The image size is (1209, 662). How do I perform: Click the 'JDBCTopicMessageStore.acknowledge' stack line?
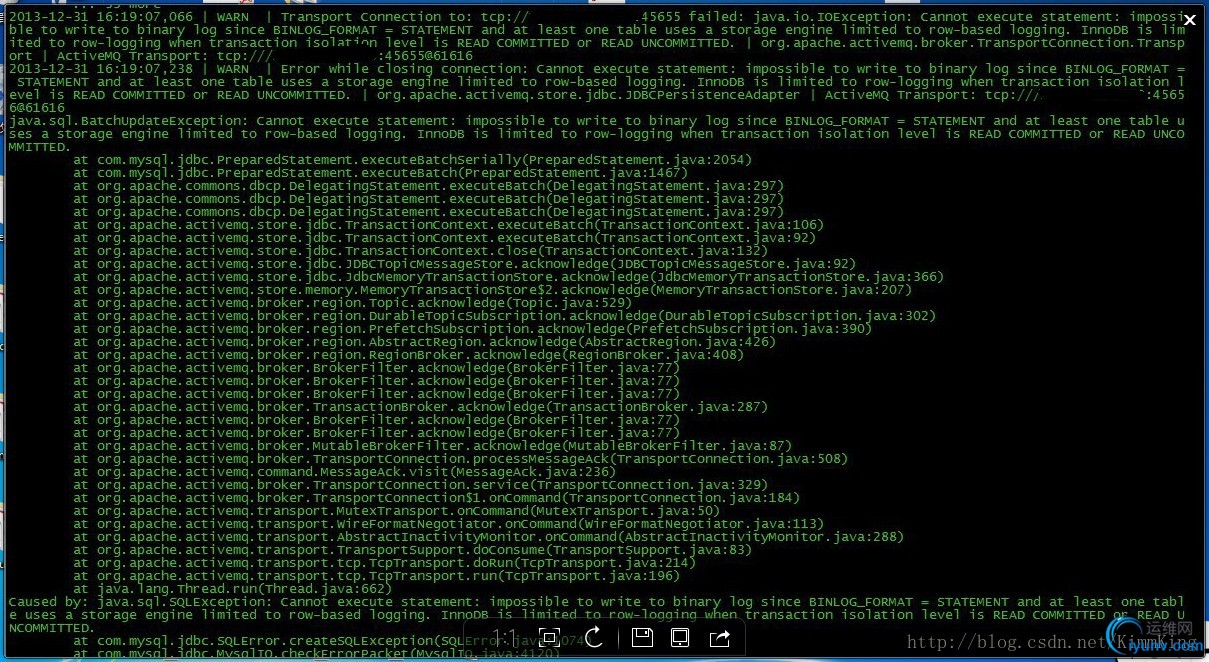[x=464, y=264]
